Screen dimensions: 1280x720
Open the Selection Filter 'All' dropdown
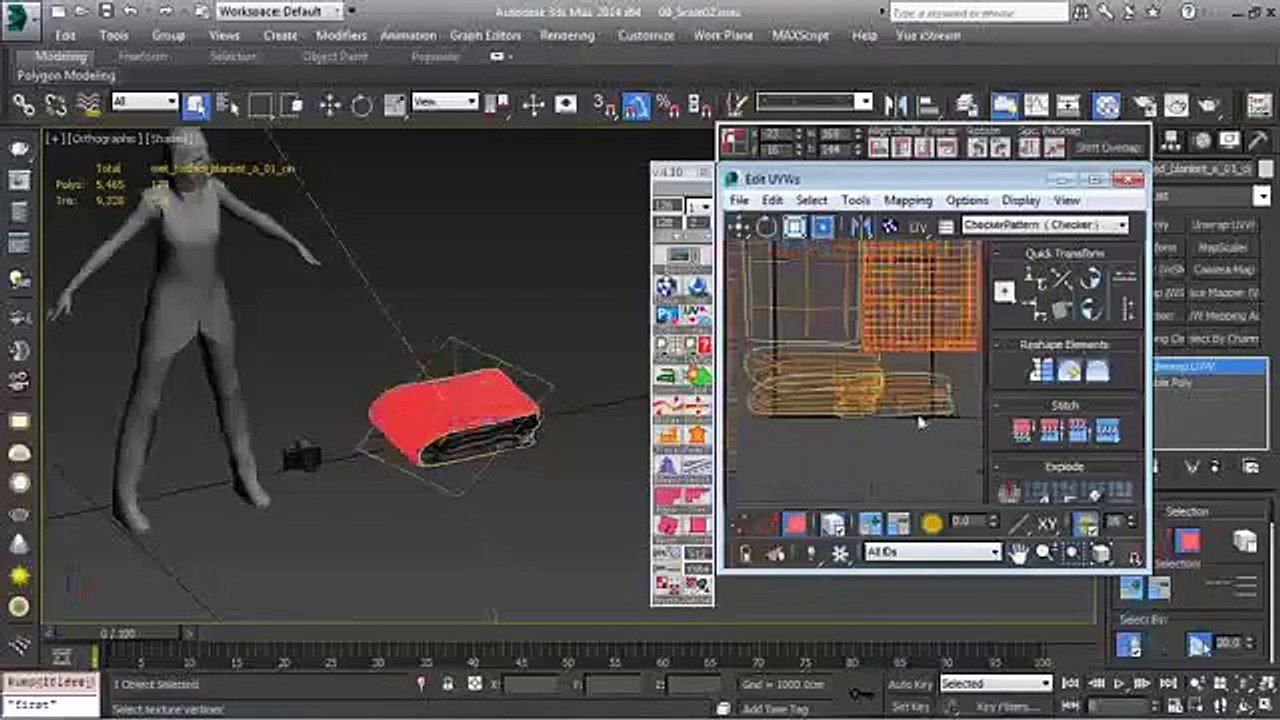[145, 102]
